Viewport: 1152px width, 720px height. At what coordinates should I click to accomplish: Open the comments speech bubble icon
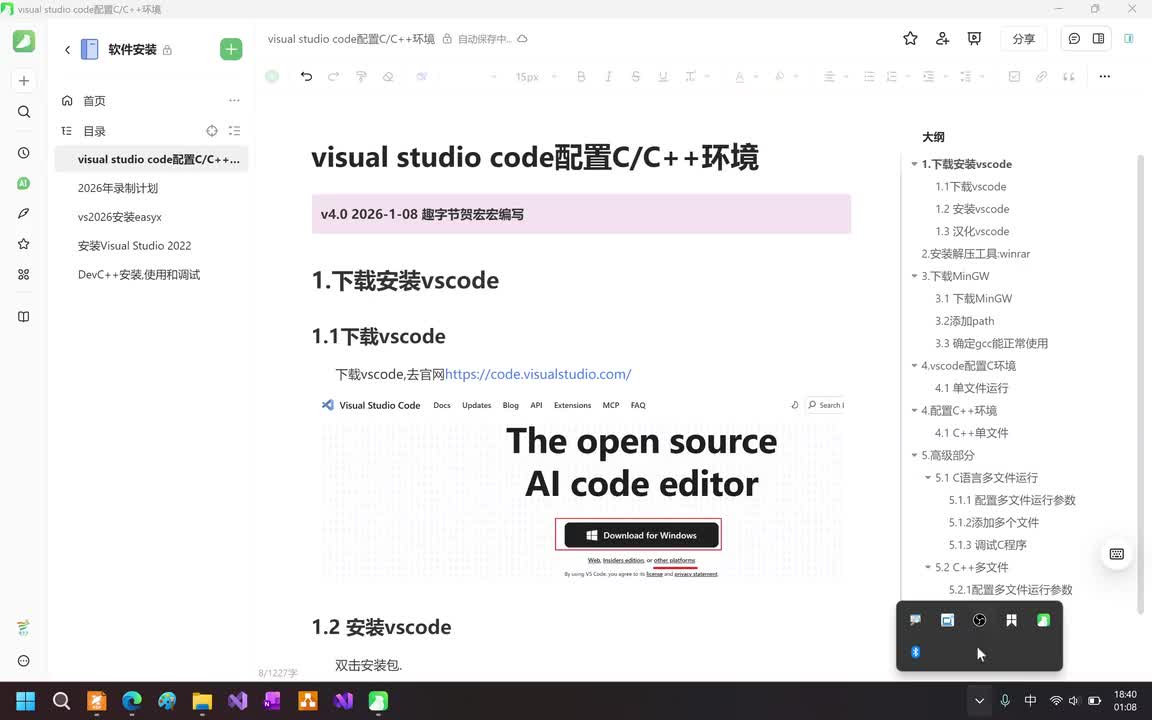pos(1074,39)
